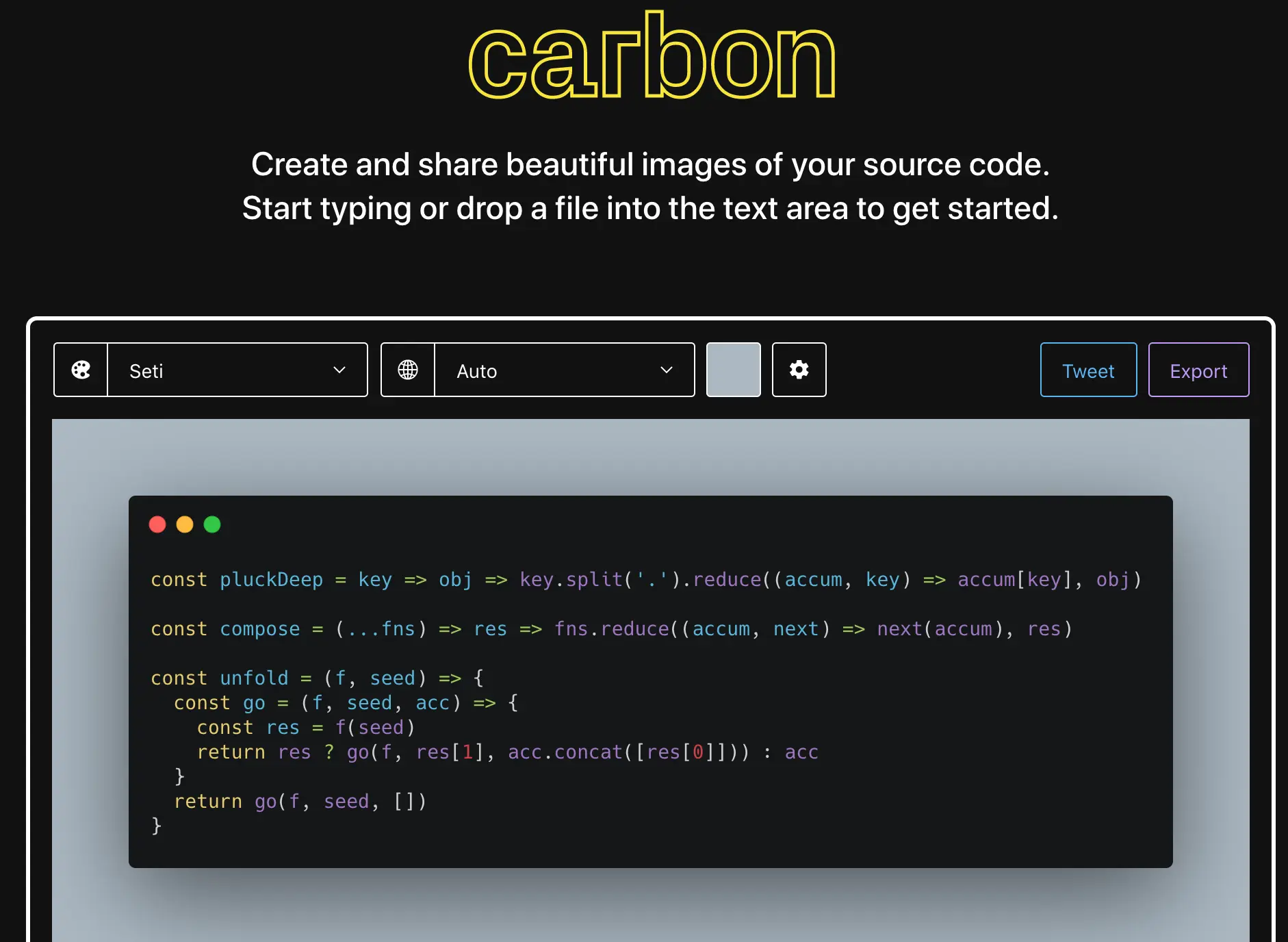This screenshot has width=1288, height=942.
Task: Open the Seti theme dropdown
Action: pyautogui.click(x=237, y=370)
